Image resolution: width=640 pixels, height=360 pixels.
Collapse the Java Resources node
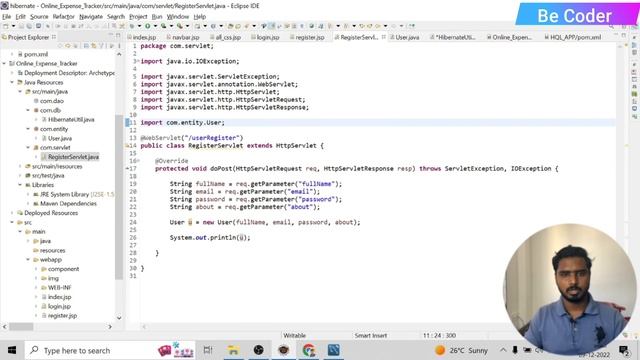pyautogui.click(x=12, y=82)
